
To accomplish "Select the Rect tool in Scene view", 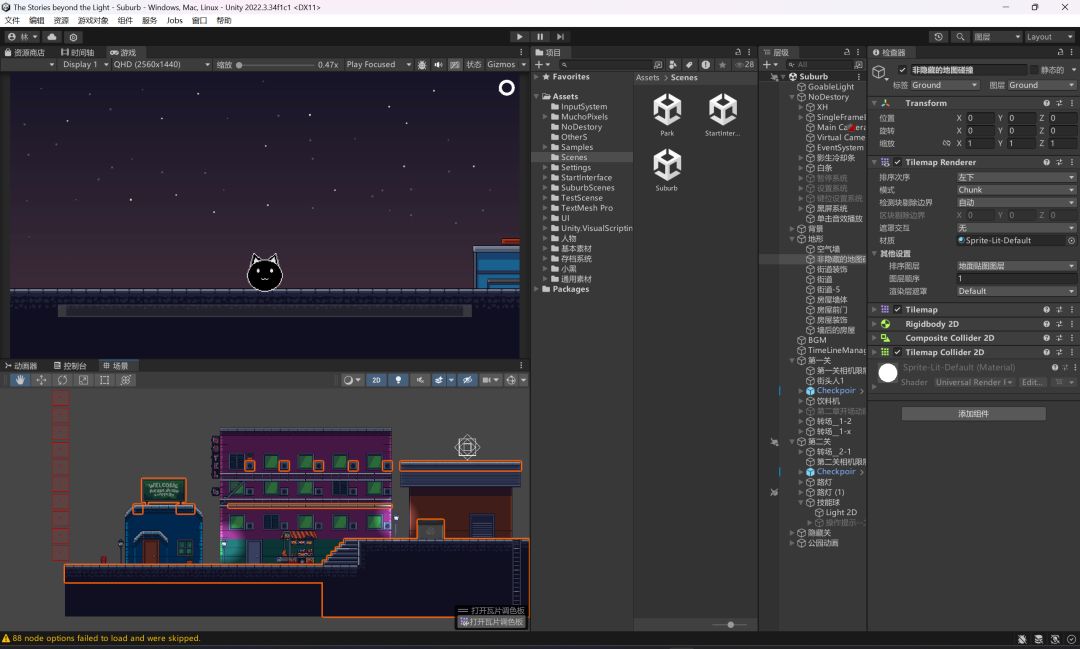I will pyautogui.click(x=104, y=380).
